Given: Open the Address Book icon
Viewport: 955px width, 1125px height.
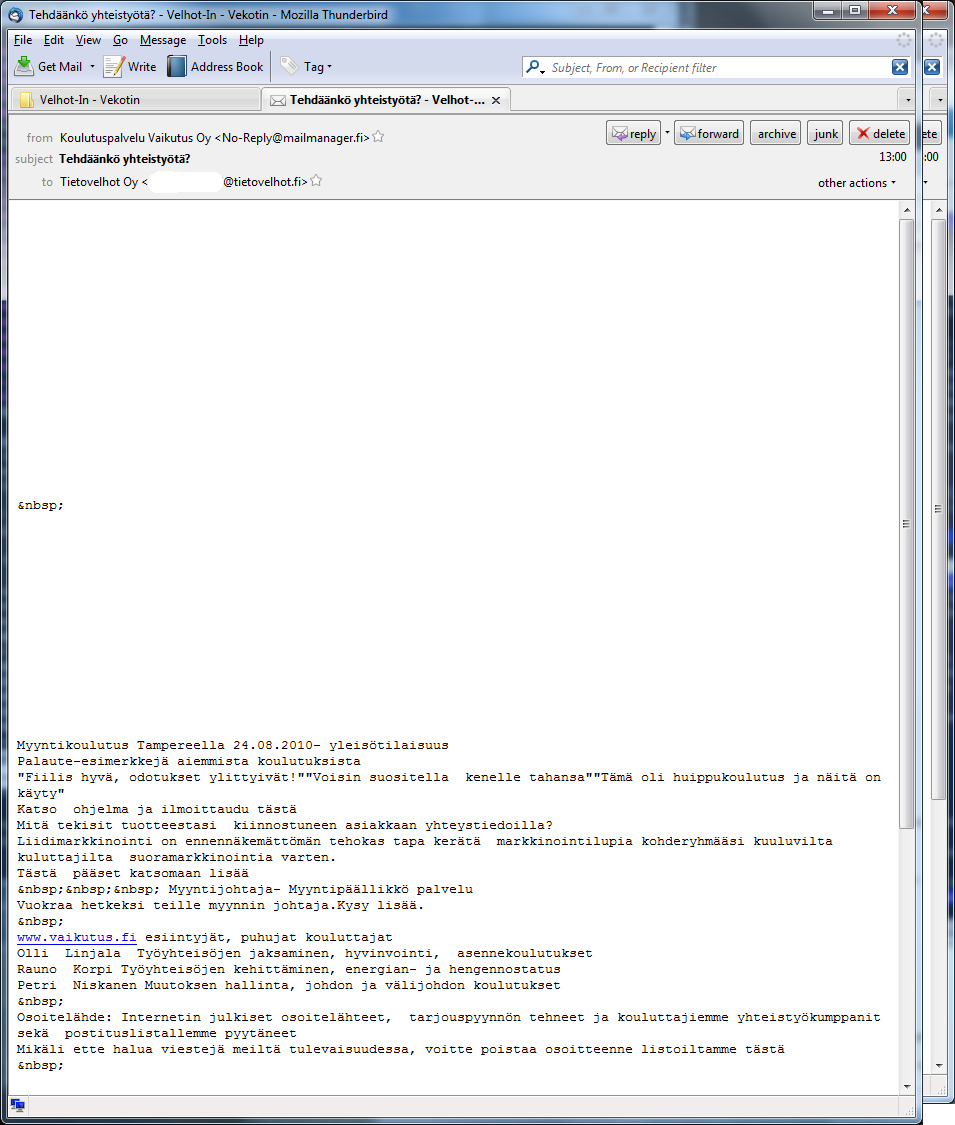Looking at the screenshot, I should pyautogui.click(x=177, y=67).
